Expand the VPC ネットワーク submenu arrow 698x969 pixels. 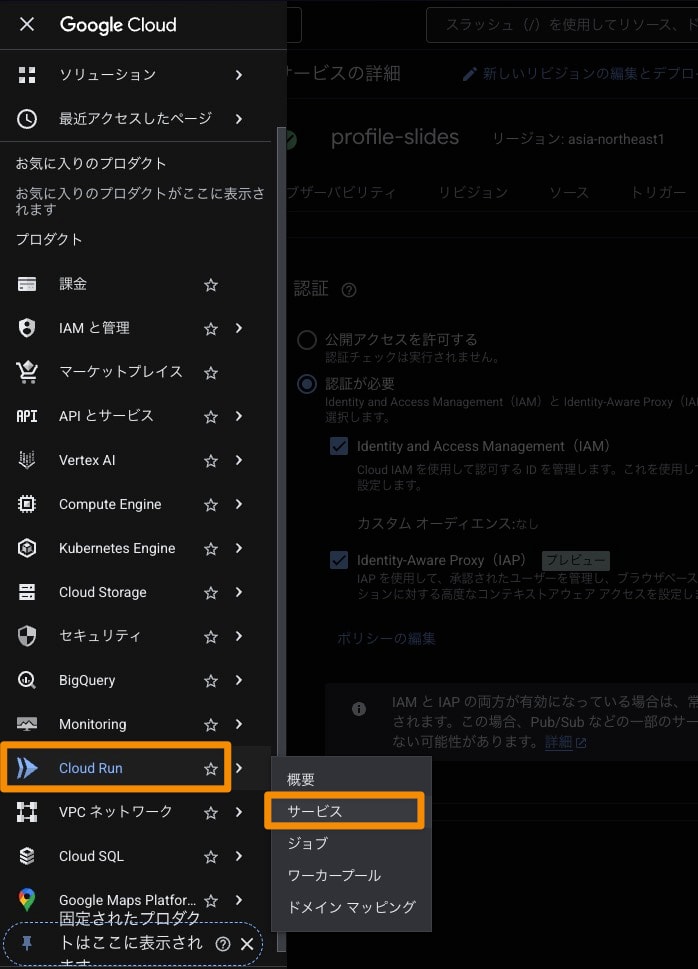pyautogui.click(x=239, y=812)
